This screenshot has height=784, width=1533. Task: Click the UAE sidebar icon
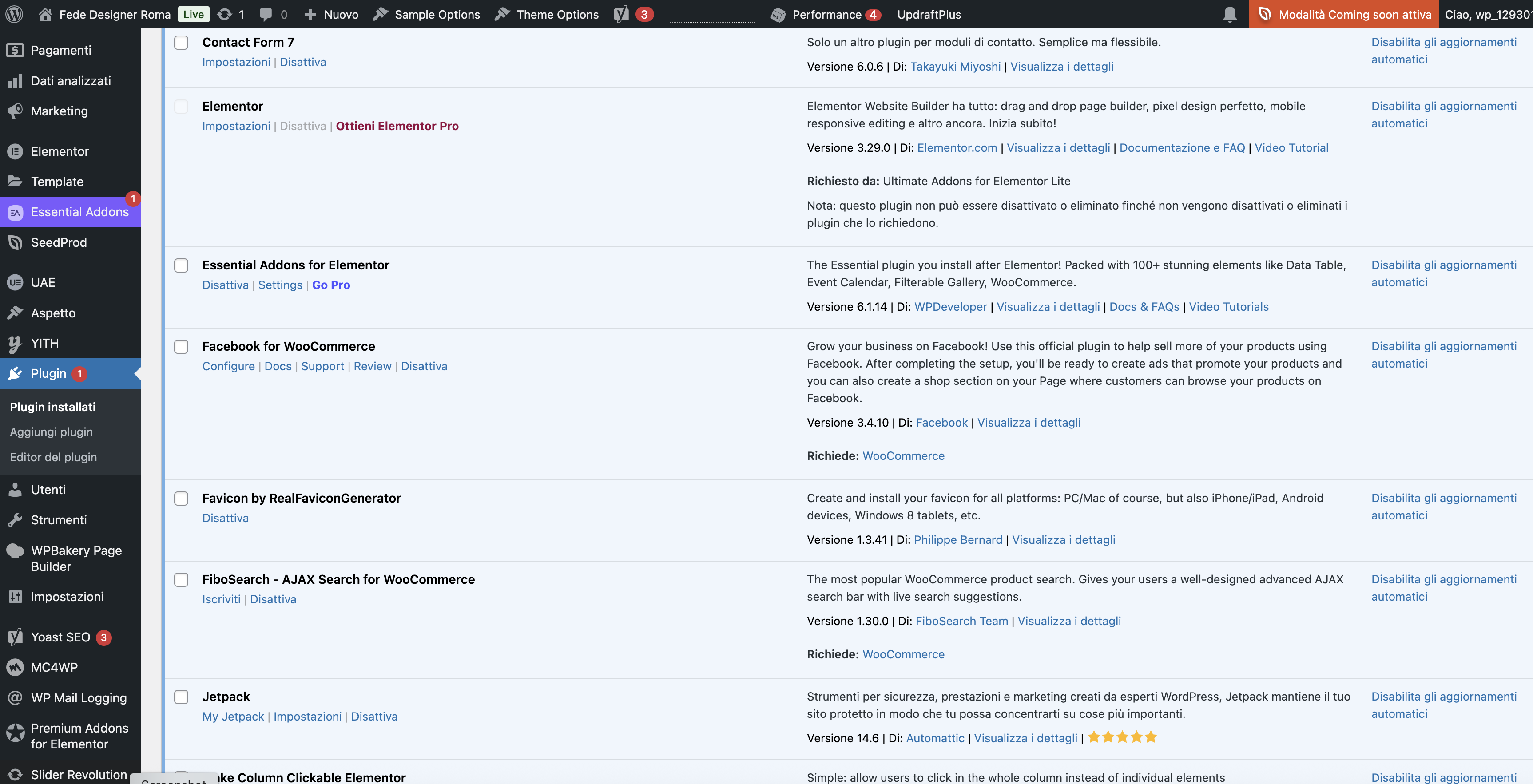(x=16, y=282)
